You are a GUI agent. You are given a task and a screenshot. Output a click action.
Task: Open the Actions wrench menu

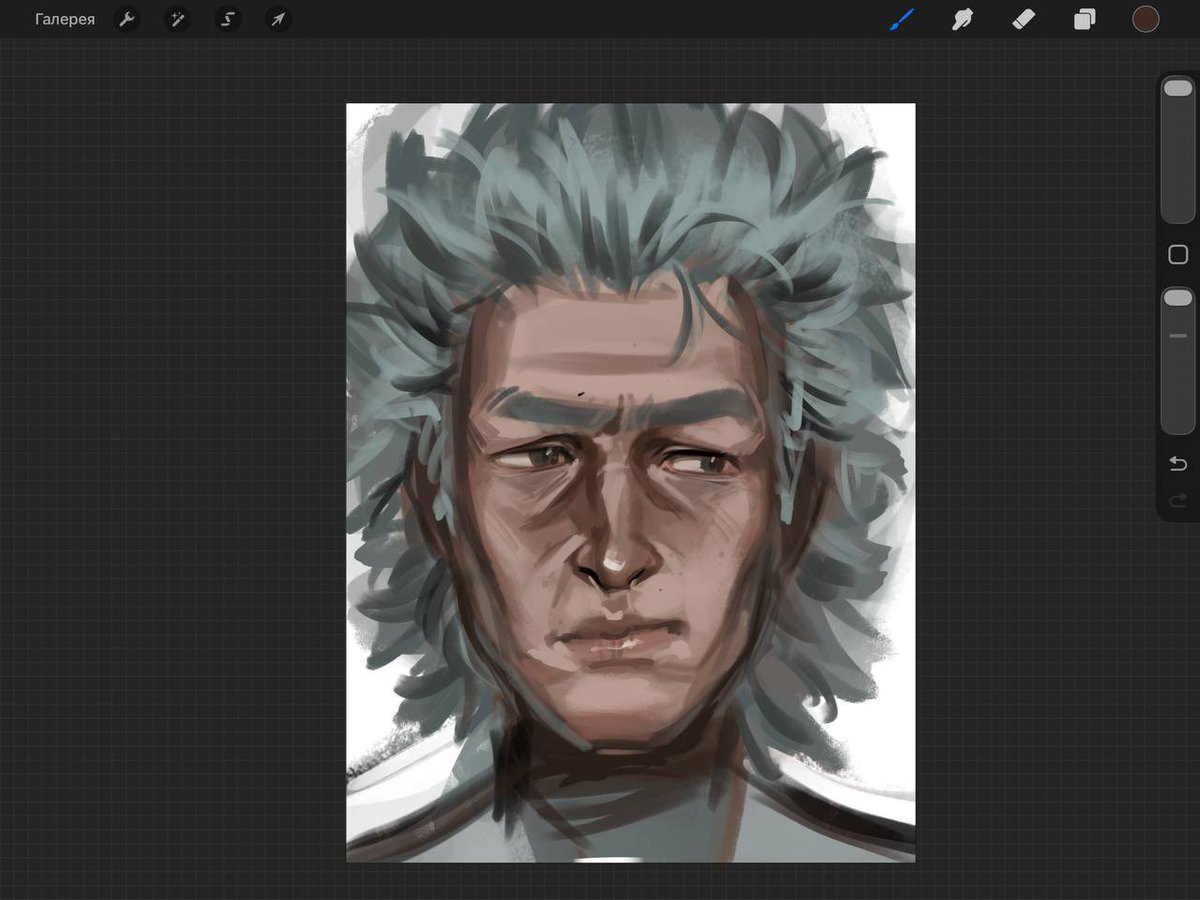click(126, 19)
